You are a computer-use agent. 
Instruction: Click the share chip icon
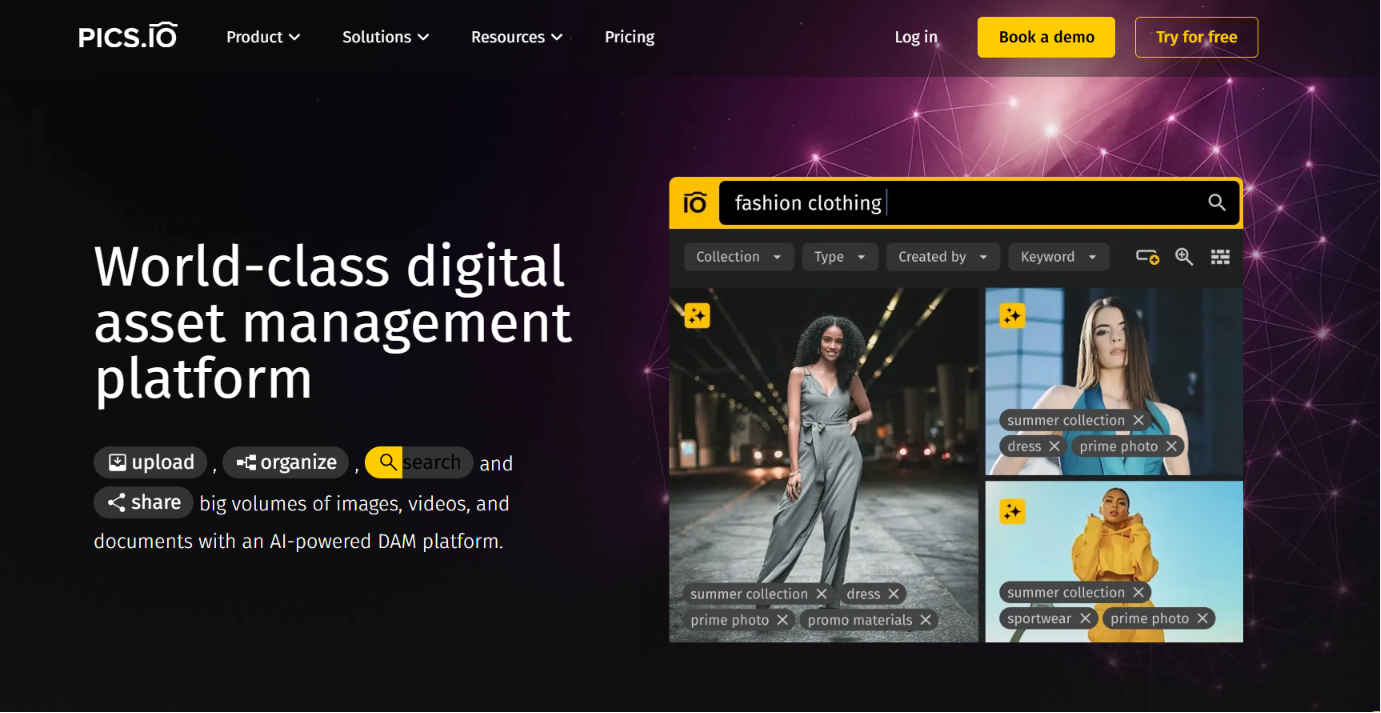tap(116, 502)
